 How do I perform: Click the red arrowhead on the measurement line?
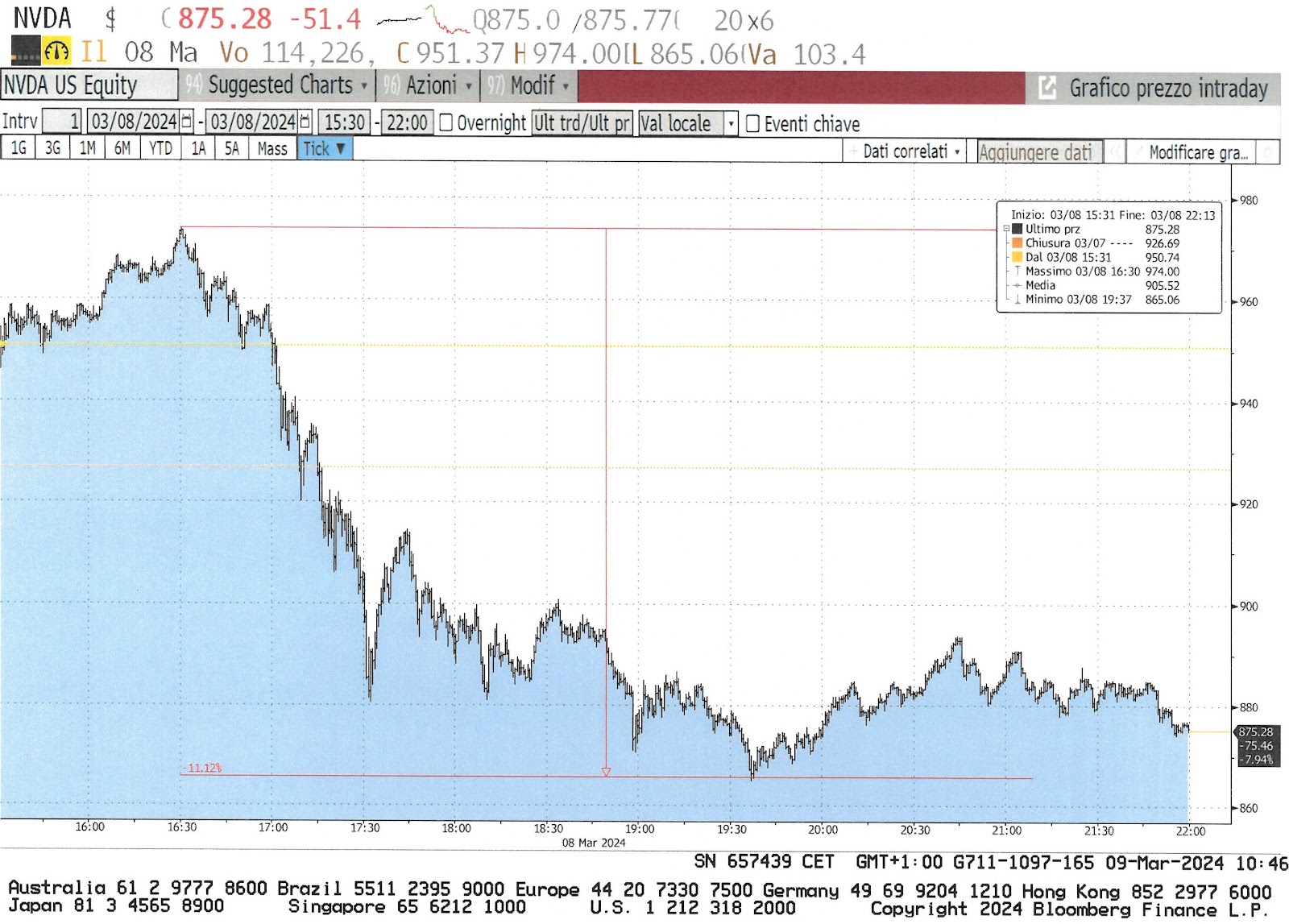(606, 772)
